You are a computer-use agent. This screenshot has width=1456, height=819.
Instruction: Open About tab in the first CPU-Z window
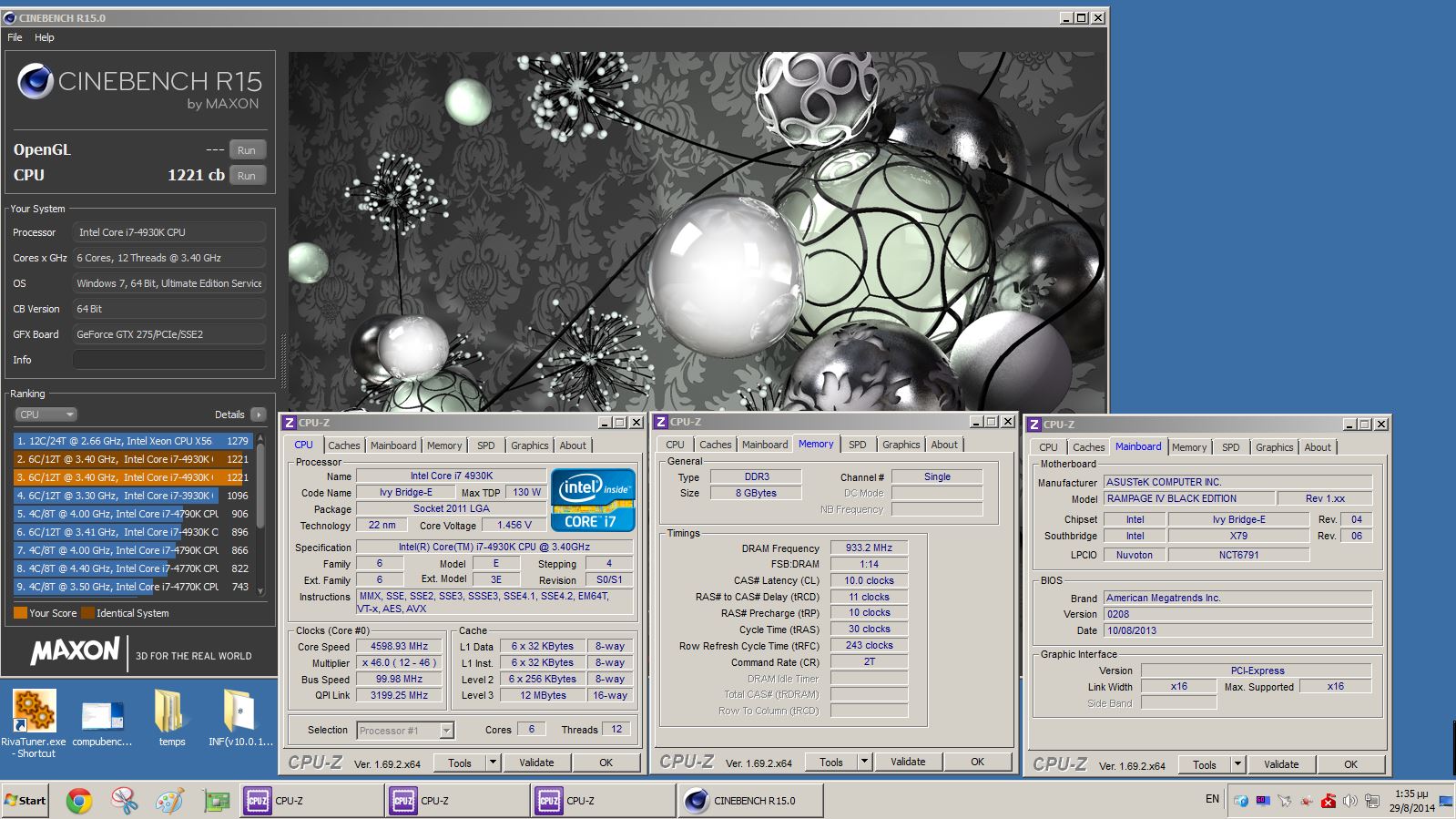tap(573, 445)
